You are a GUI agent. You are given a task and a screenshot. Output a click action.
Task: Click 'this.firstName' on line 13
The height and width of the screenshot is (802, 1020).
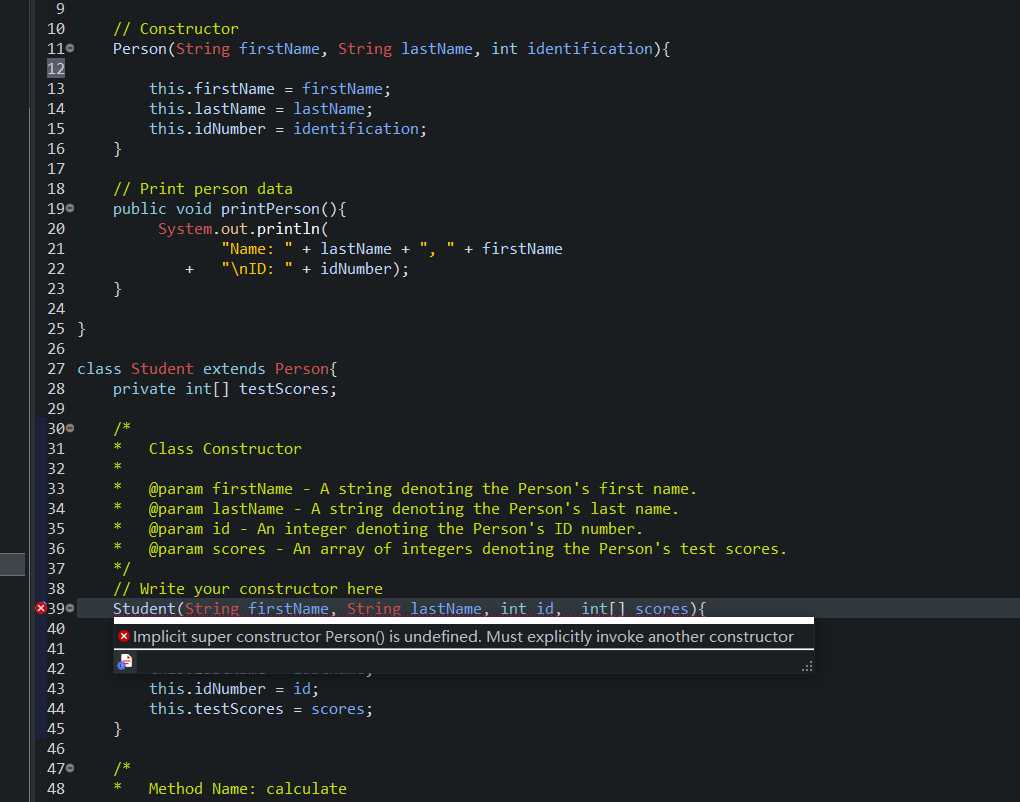pos(211,88)
